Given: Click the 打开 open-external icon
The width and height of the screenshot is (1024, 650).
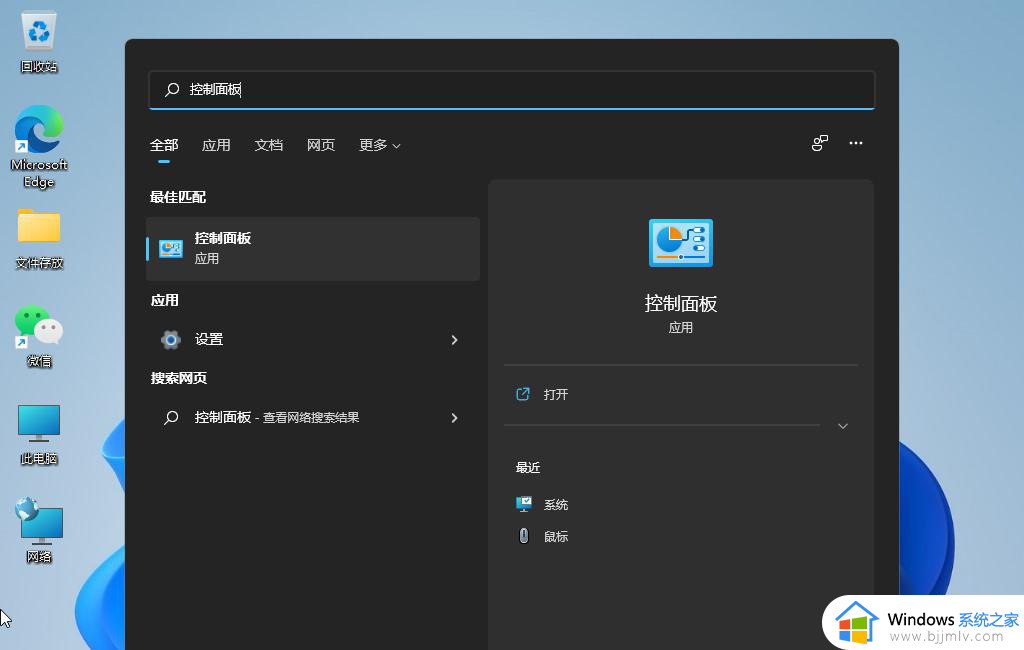Looking at the screenshot, I should (x=523, y=394).
